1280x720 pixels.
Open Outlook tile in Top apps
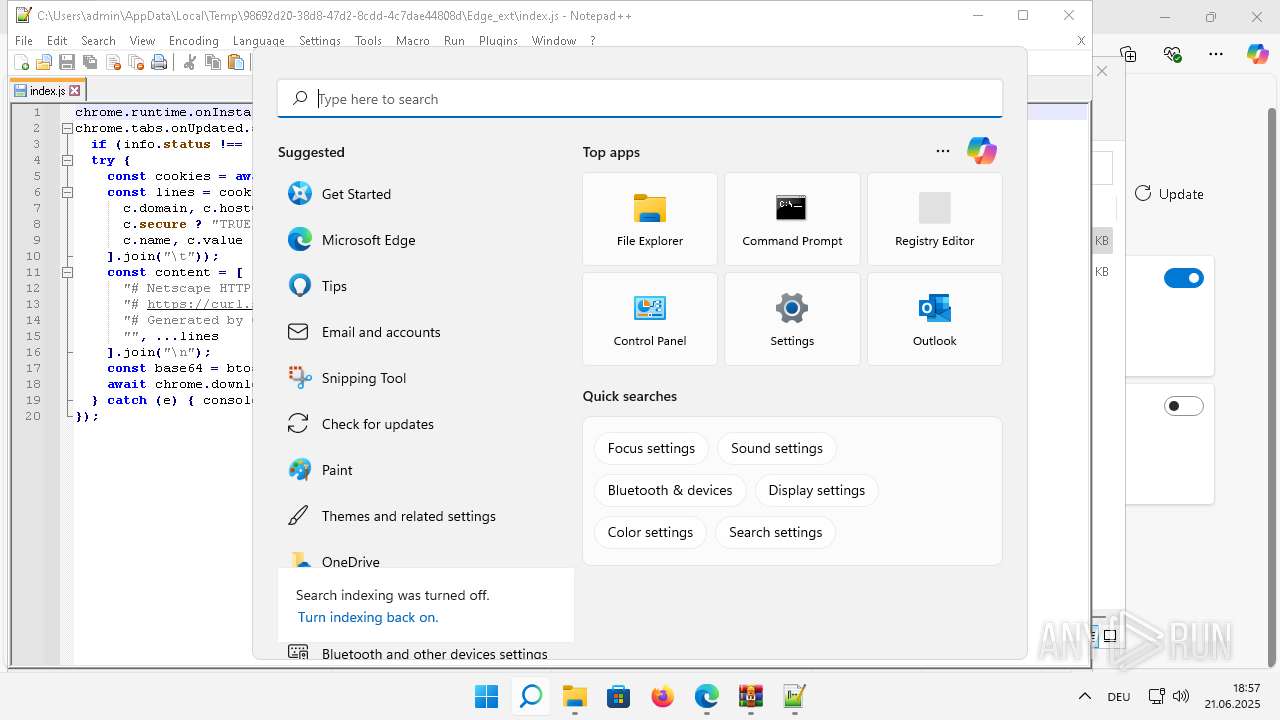(934, 319)
